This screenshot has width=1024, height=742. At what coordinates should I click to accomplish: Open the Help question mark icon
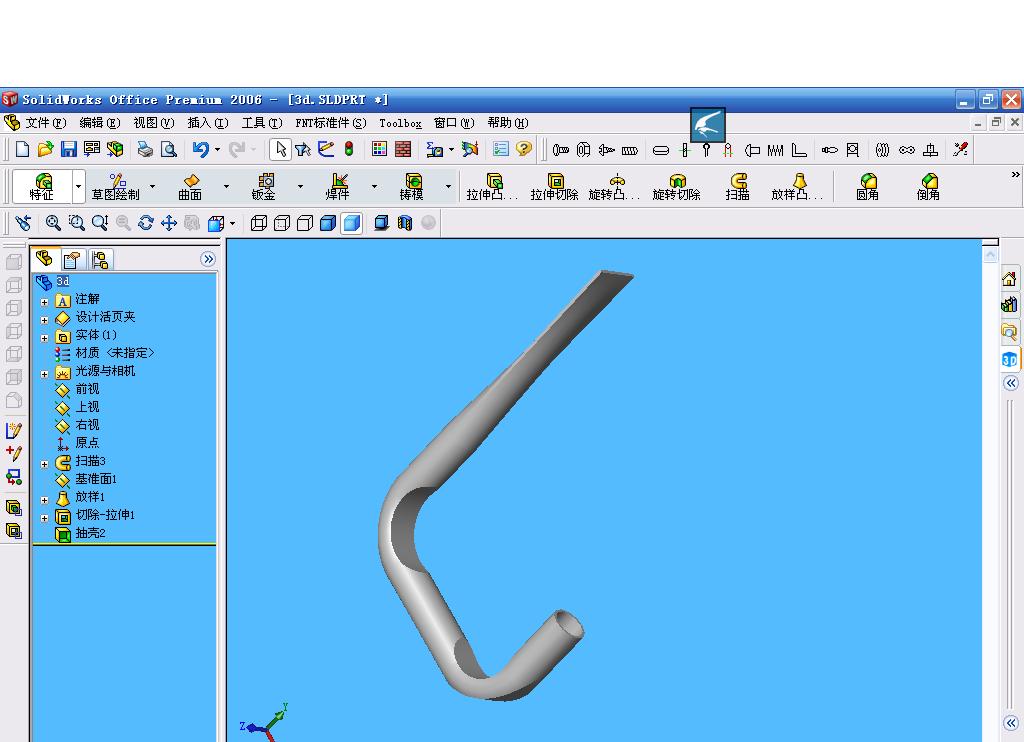coord(524,150)
